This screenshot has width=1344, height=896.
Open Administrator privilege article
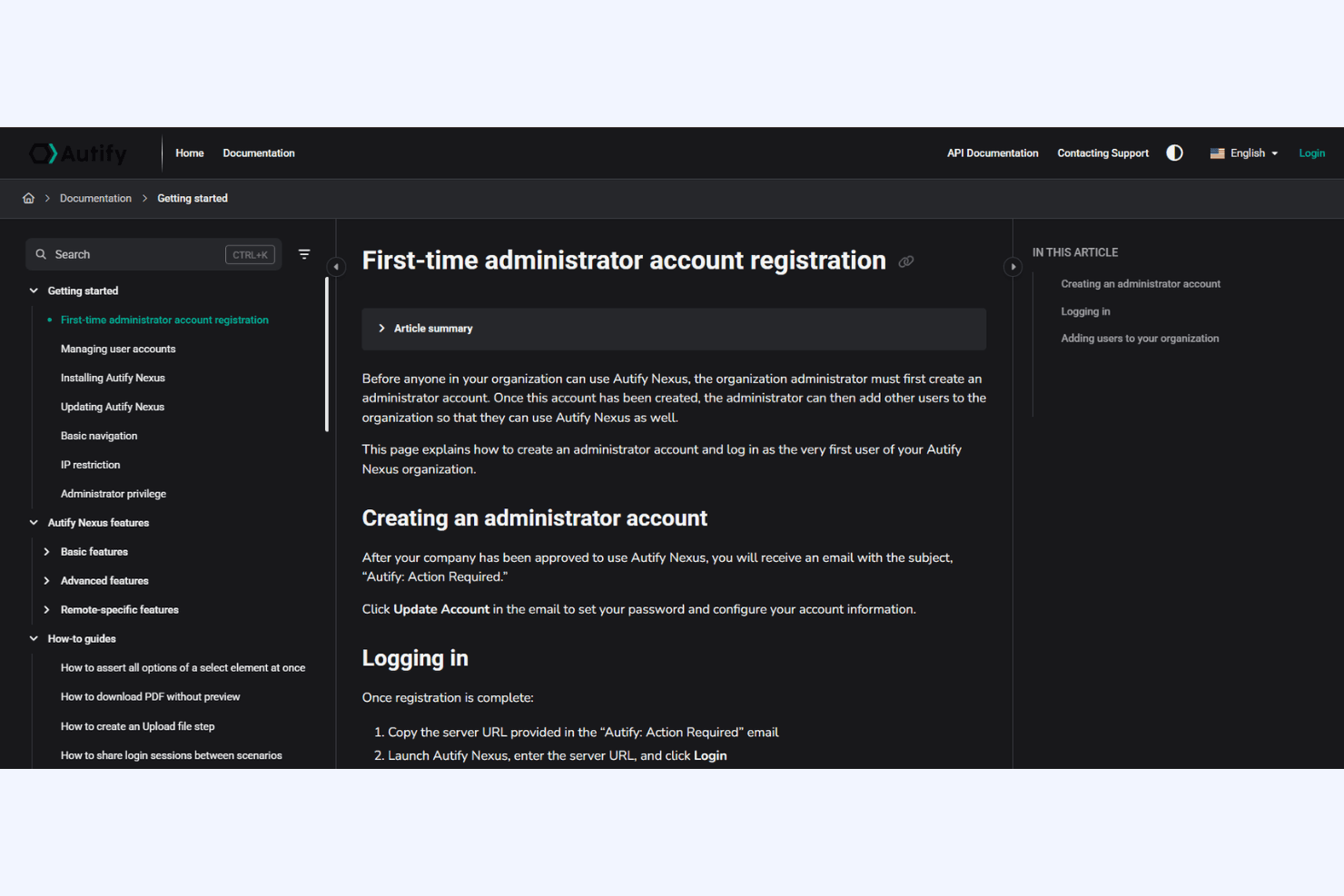114,494
